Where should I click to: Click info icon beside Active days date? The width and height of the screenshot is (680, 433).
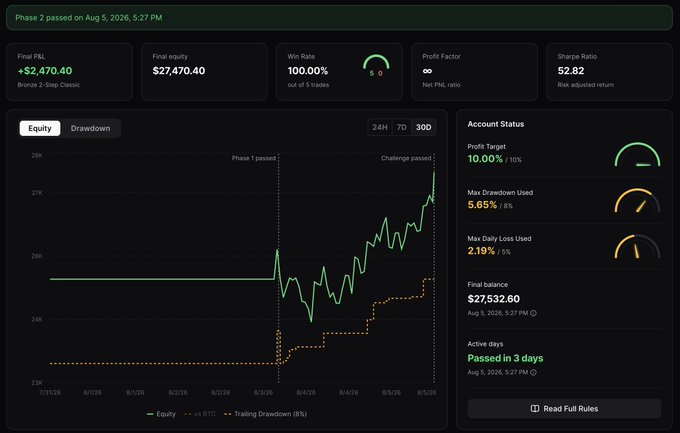coord(533,372)
